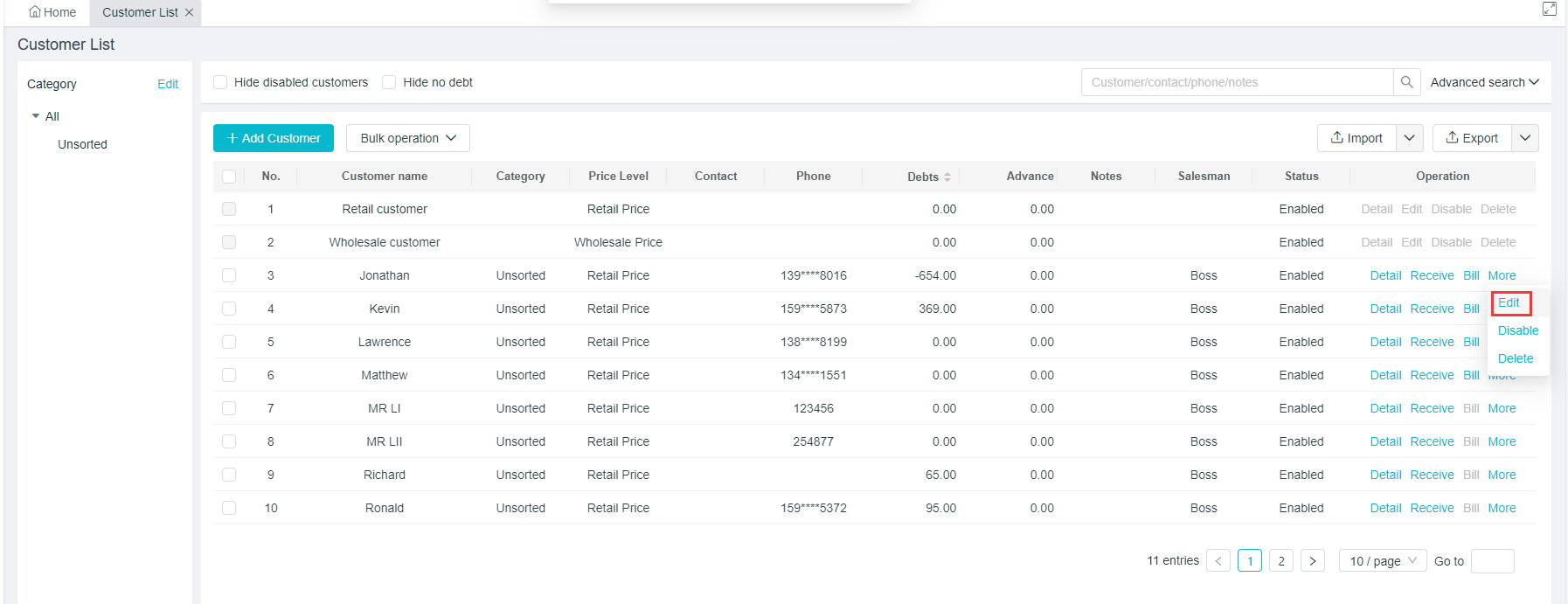Click the search magnifier icon
The image size is (1568, 604).
1406,82
